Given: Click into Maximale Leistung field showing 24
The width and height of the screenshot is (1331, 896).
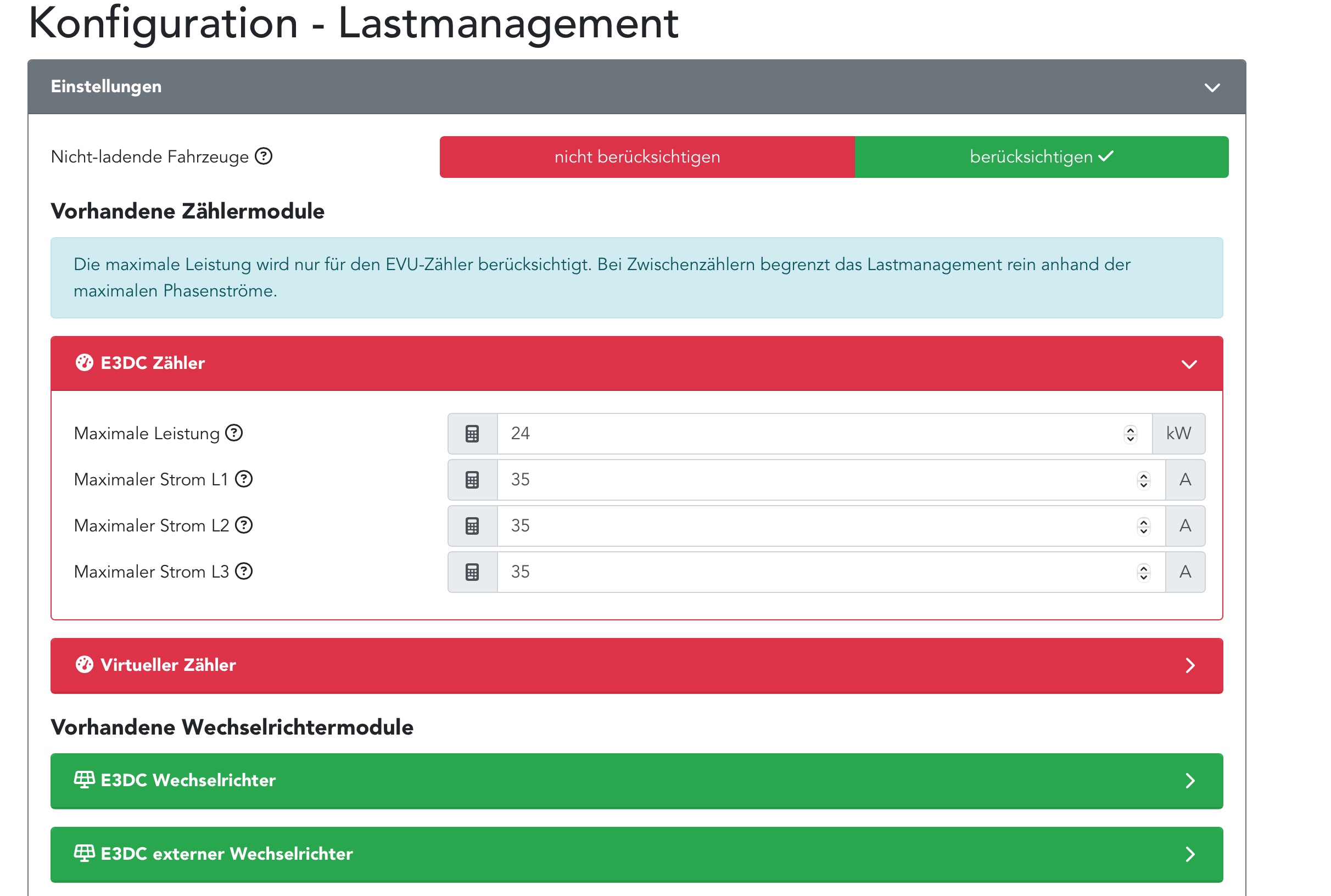Looking at the screenshot, I should 800,434.
